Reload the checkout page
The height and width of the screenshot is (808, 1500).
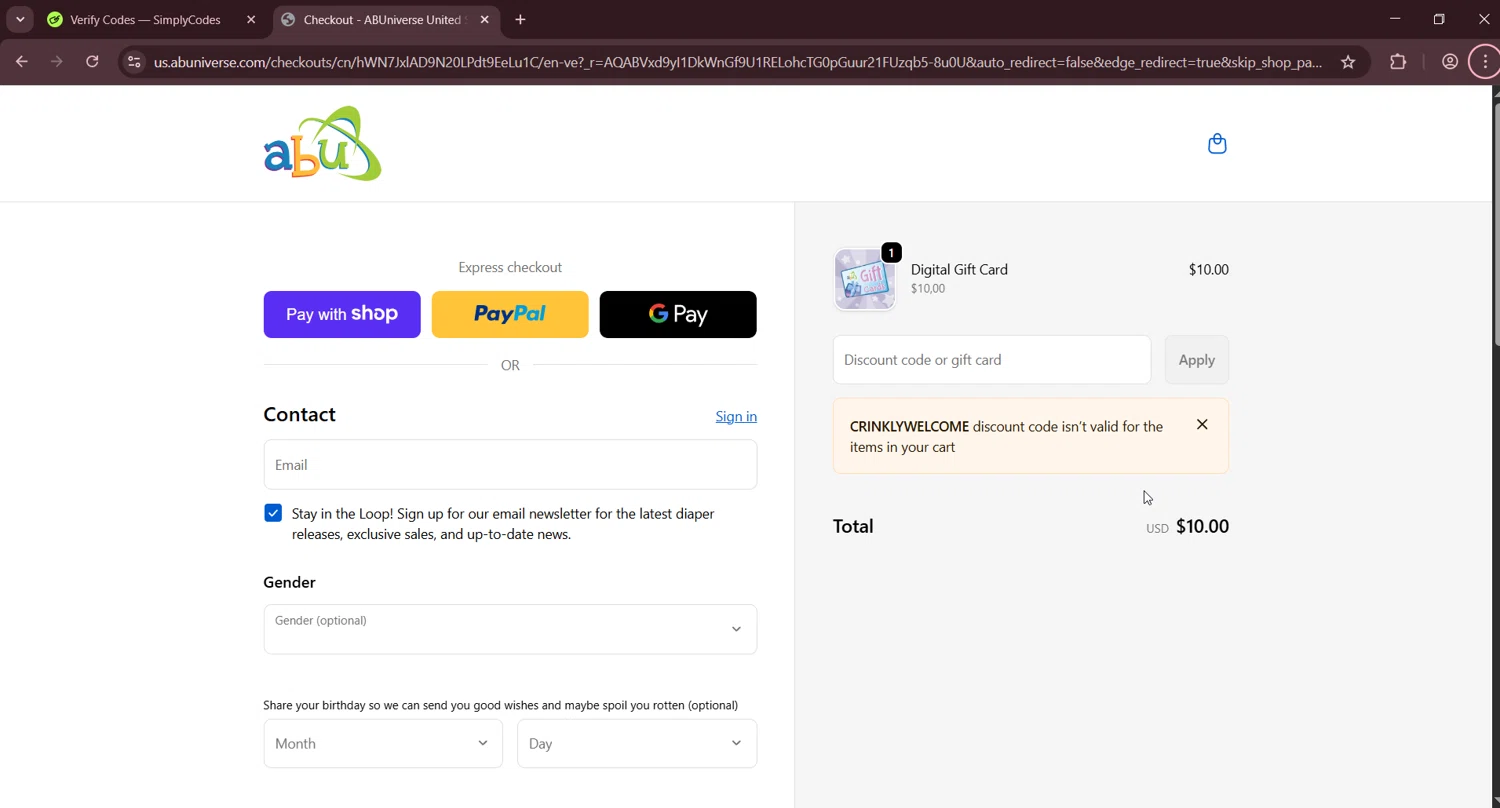pyautogui.click(x=92, y=62)
